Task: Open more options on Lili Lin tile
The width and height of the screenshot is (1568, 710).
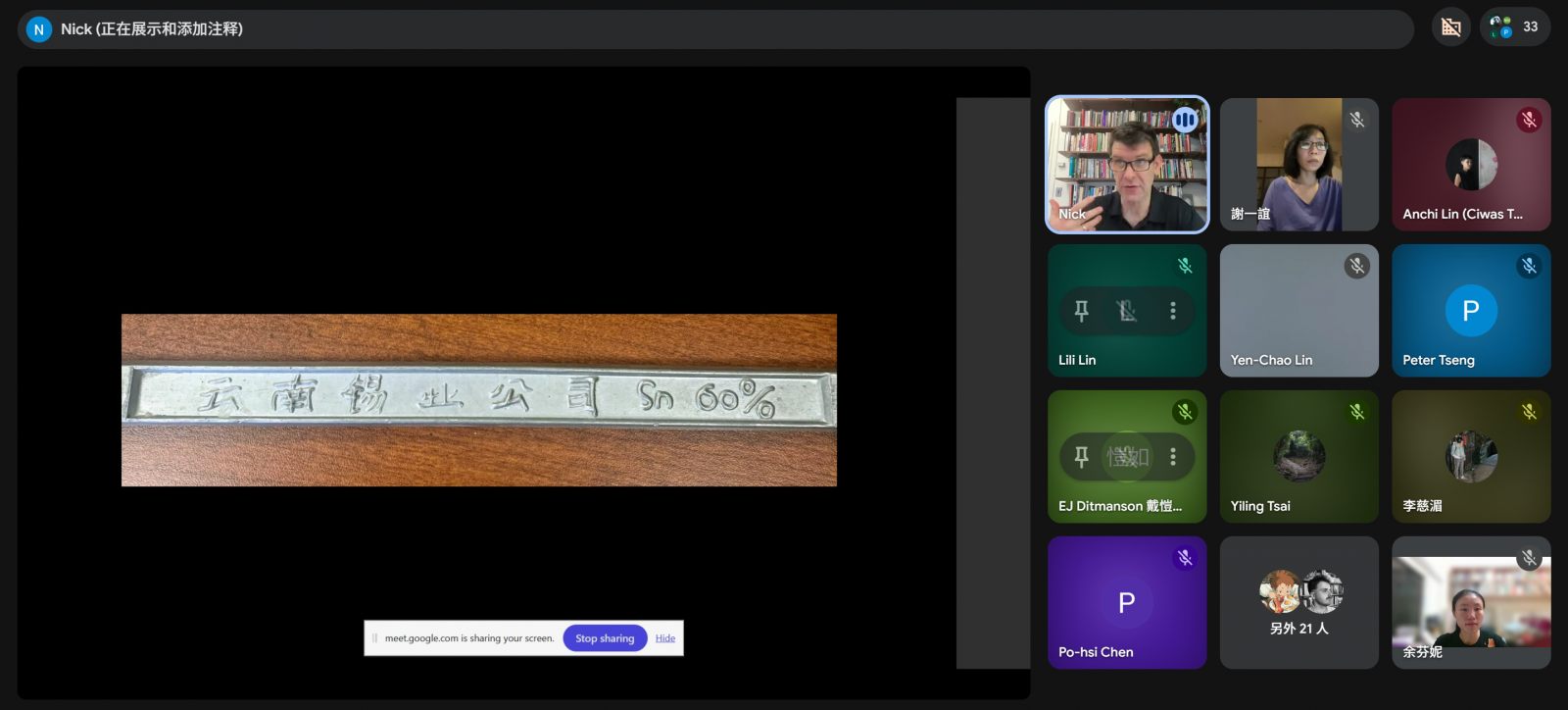Action: click(x=1173, y=311)
